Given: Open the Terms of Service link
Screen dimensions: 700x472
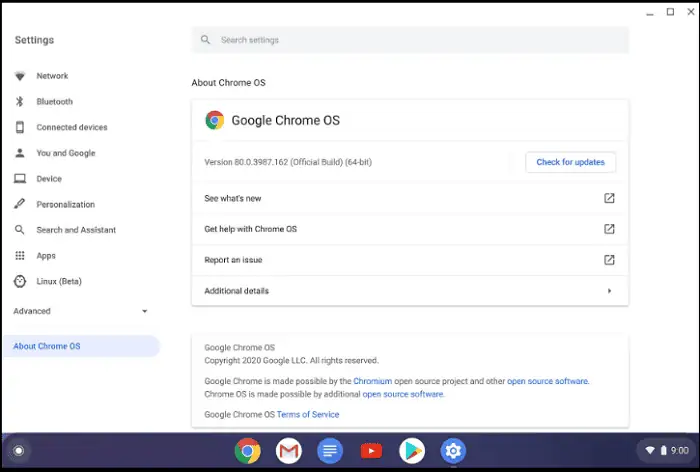Looking at the screenshot, I should point(308,414).
